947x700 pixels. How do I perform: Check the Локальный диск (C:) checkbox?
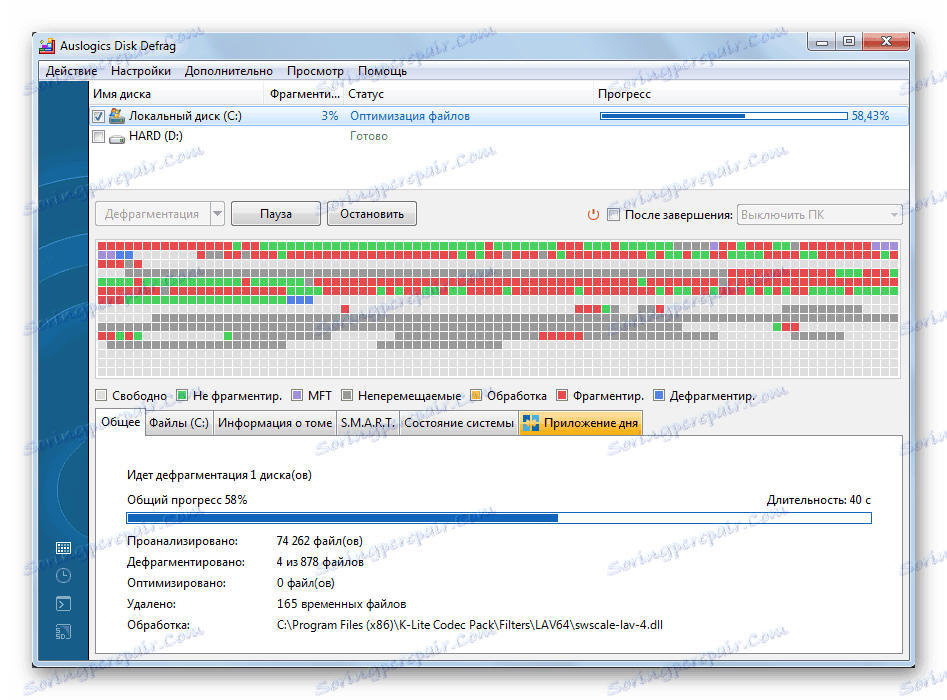pos(98,116)
